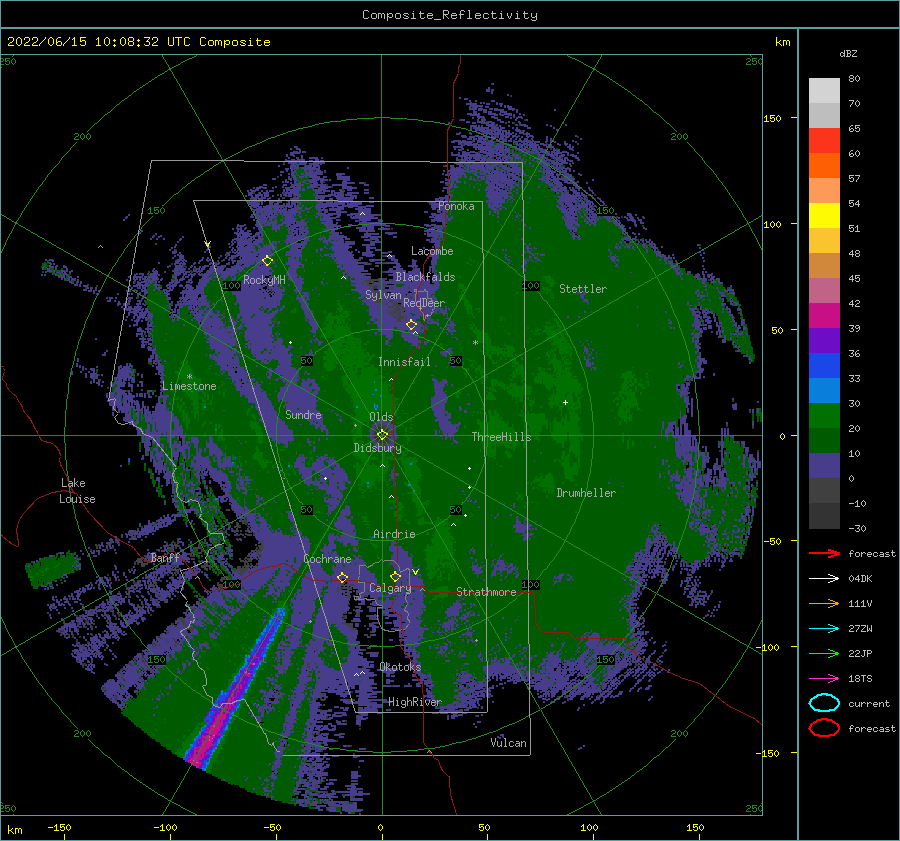Click the white 04DK arrow icon
Image resolution: width=900 pixels, height=841 pixels.
pos(824,578)
